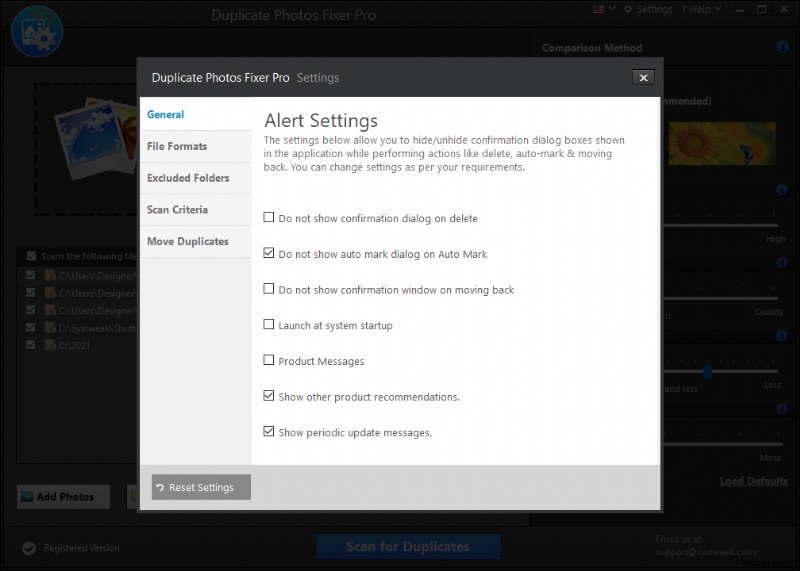Open the File Formats tab
Viewport: 800px width, 571px height.
coord(196,146)
